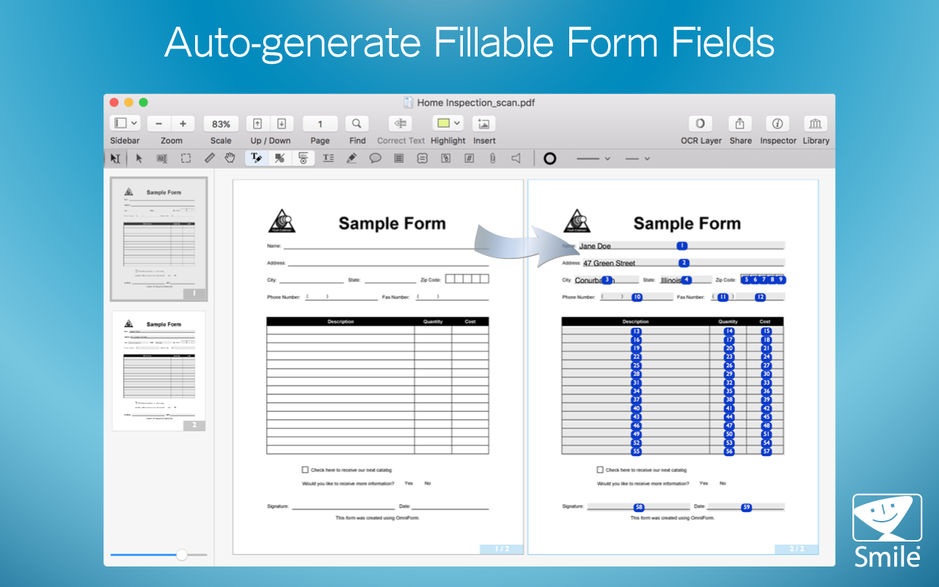The height and width of the screenshot is (587, 939).
Task: Select the Ellipse shape tool
Action: point(549,158)
